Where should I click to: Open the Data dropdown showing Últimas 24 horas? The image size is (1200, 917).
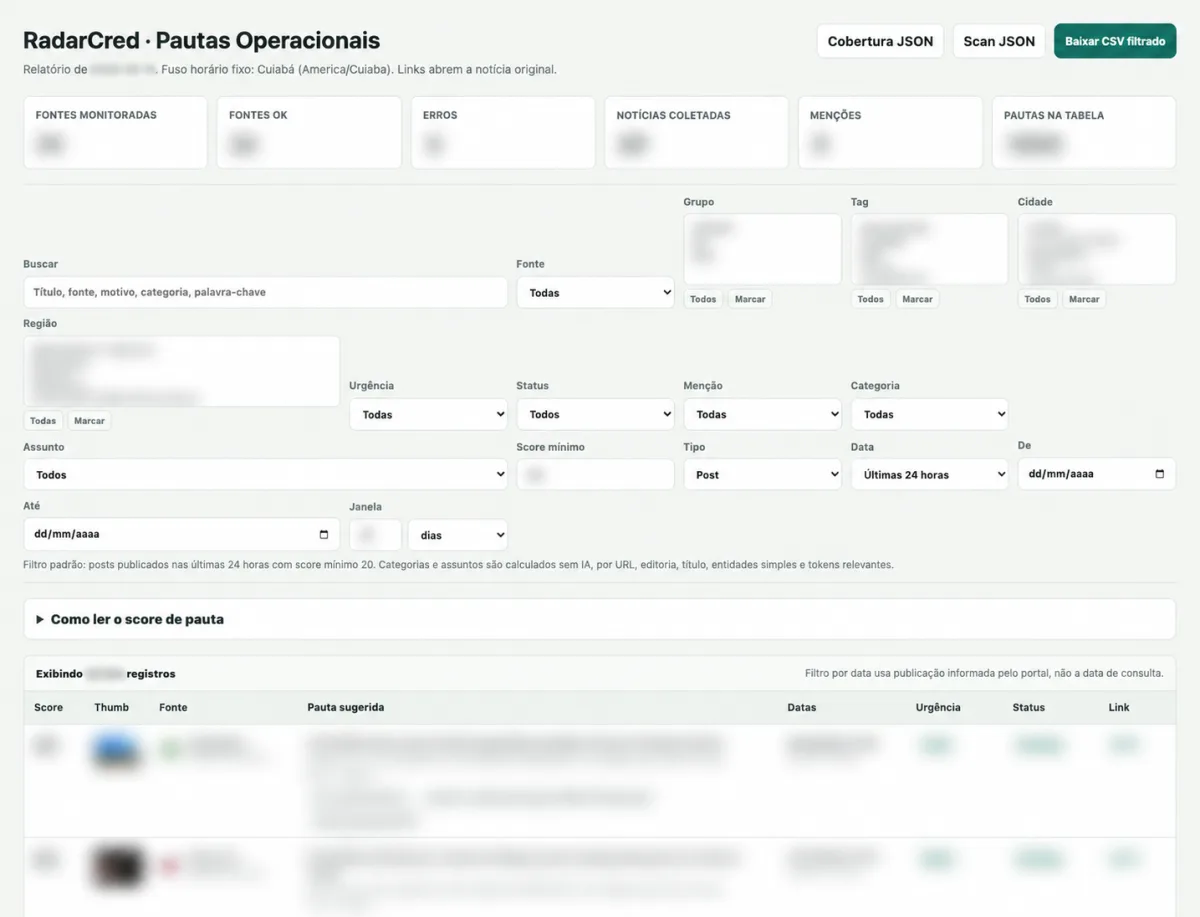coord(930,475)
